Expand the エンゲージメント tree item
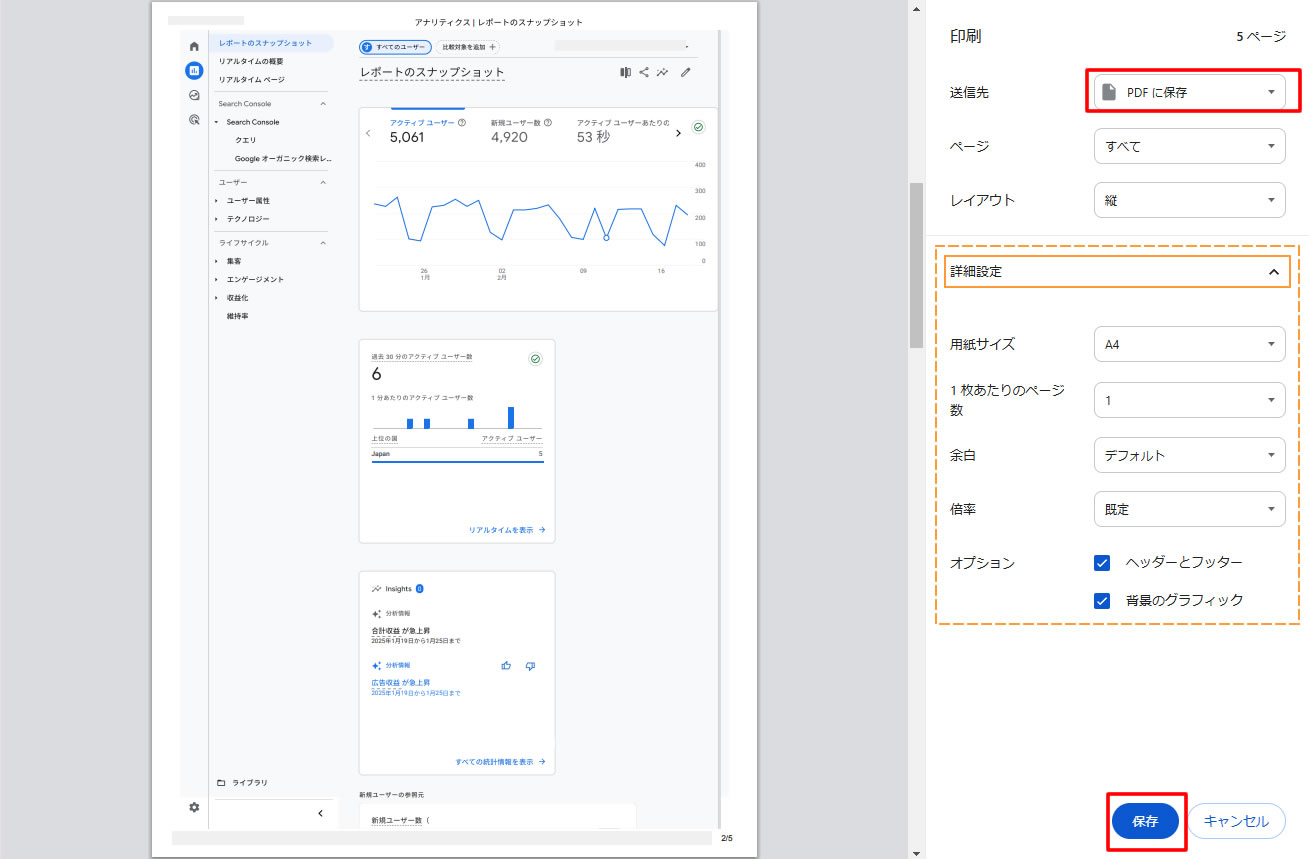The width and height of the screenshot is (1309, 859). click(216, 279)
